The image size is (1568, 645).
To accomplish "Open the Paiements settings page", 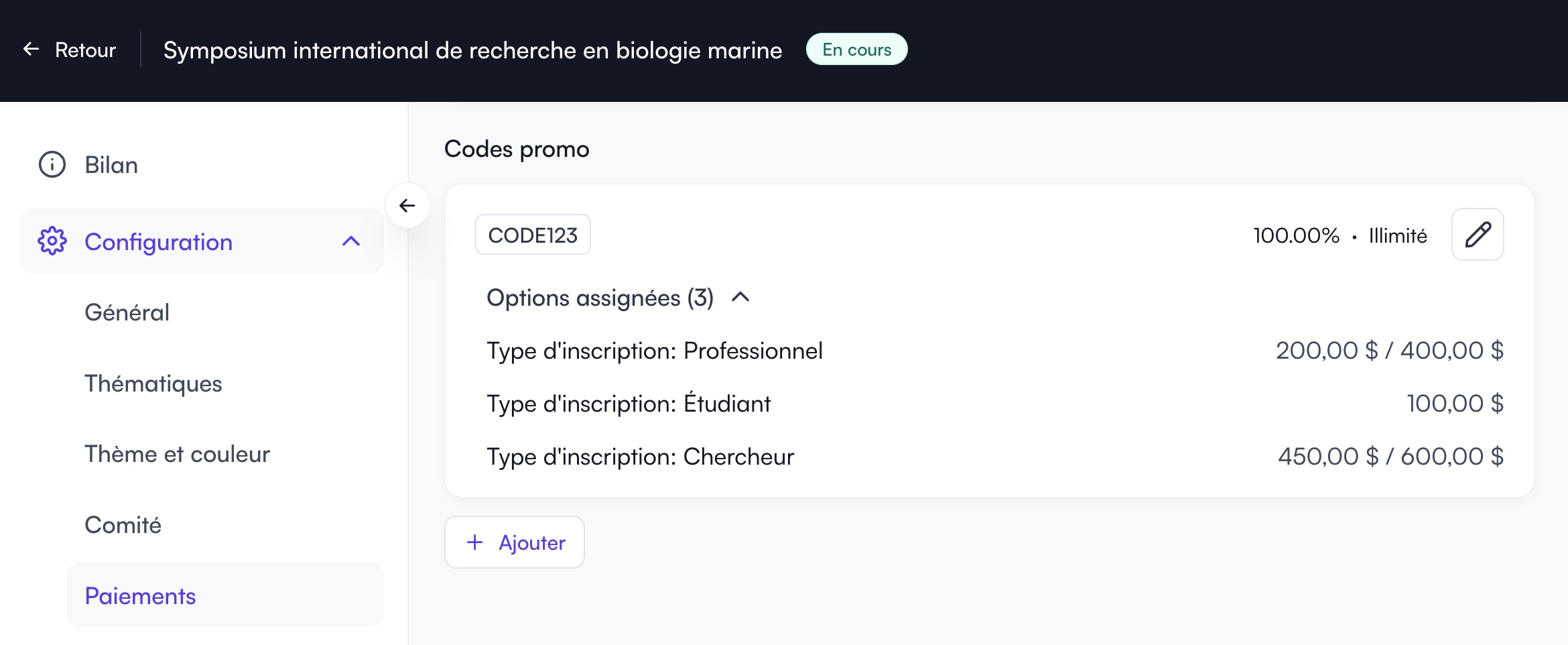I will pos(140,595).
